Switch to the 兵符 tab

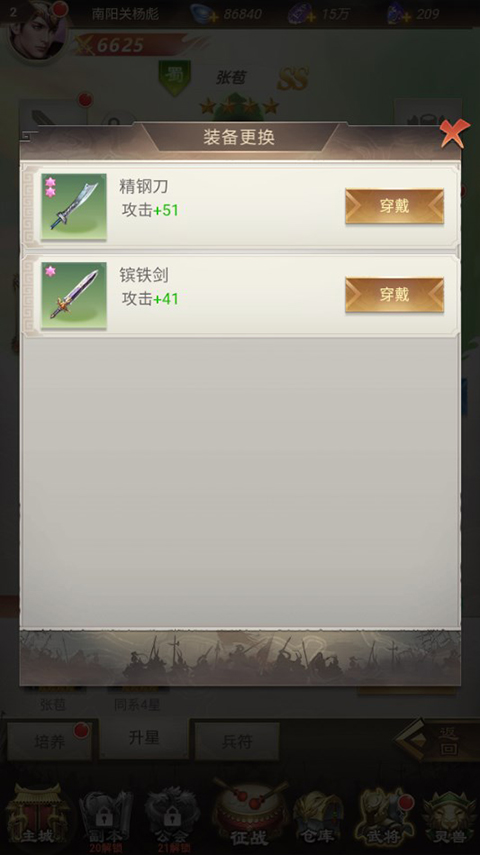point(237,741)
